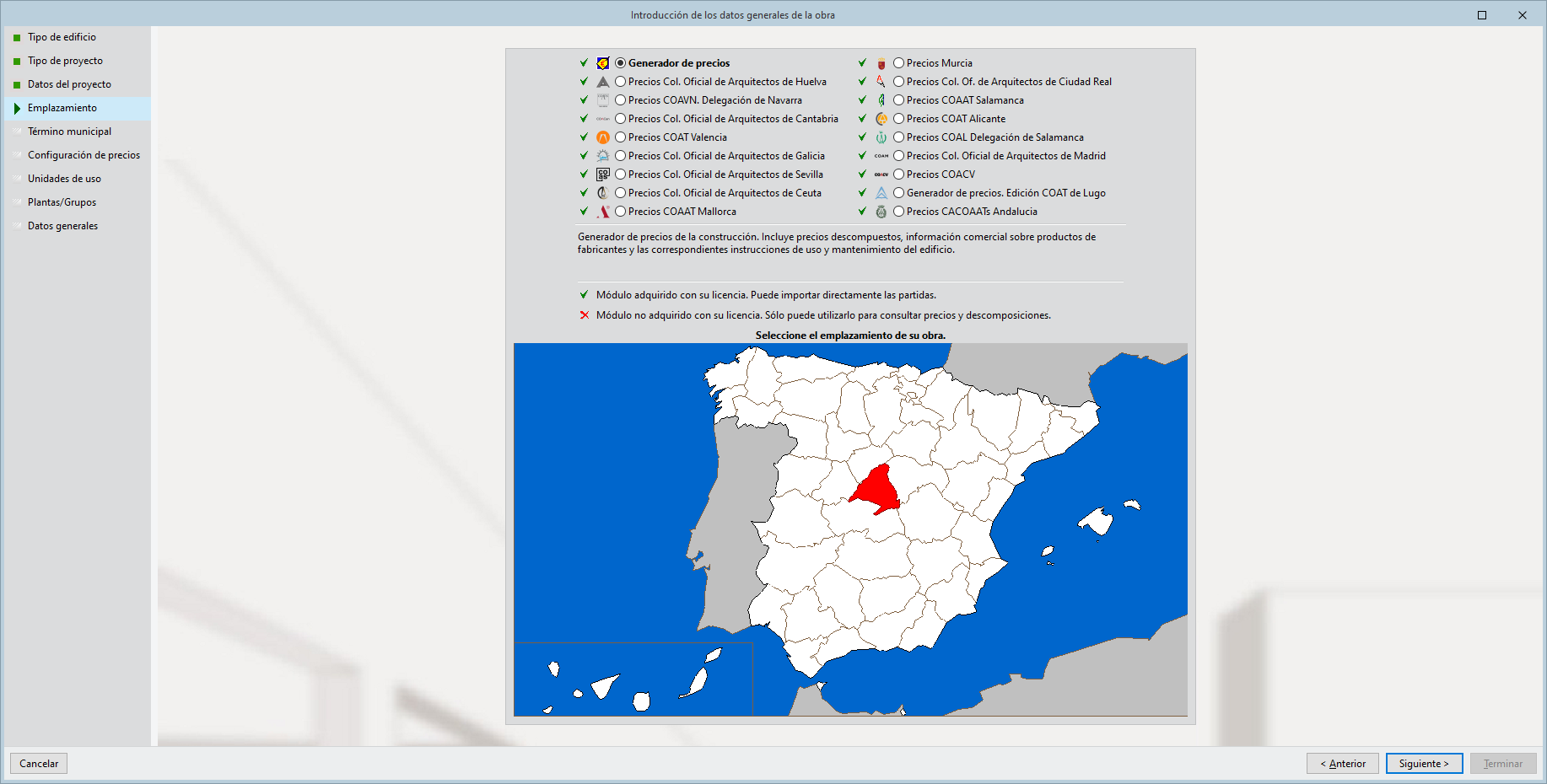Image resolution: width=1547 pixels, height=784 pixels.
Task: Continue with the Siguiente button
Action: click(x=1424, y=764)
